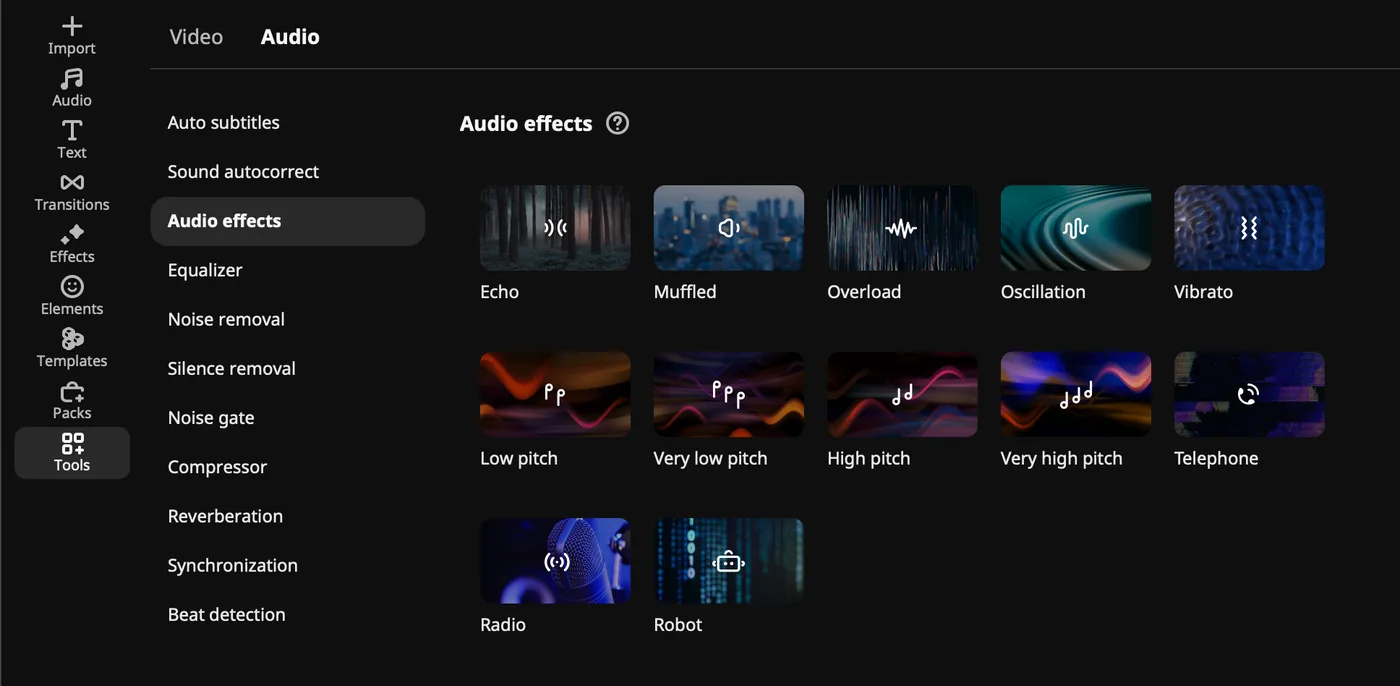Apply the Robot effect thumbnail

pos(729,561)
